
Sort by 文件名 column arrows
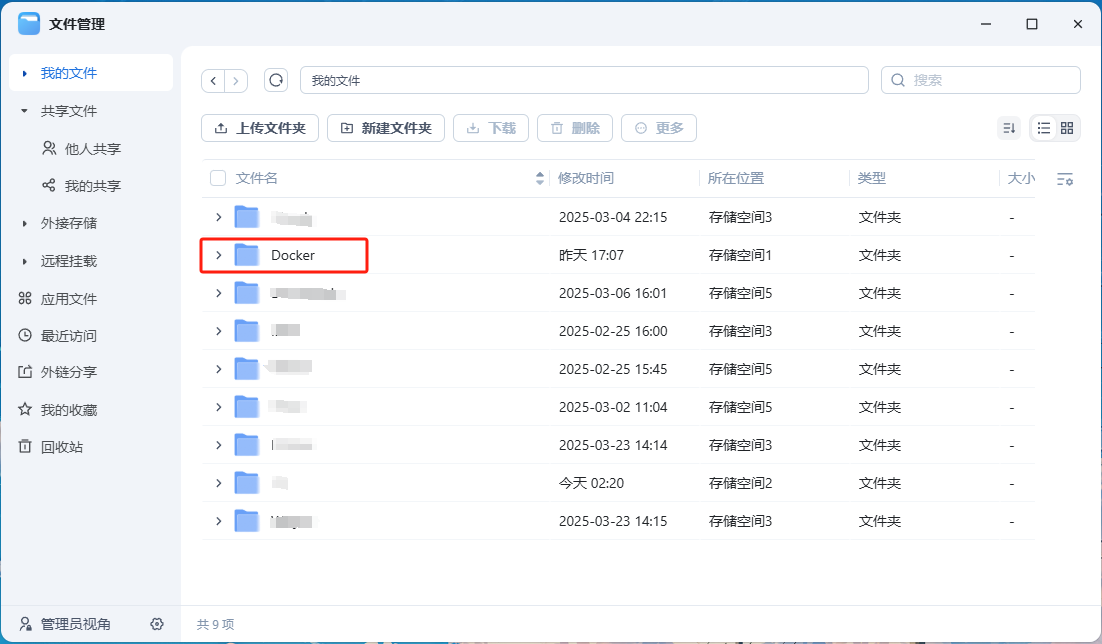pos(540,178)
